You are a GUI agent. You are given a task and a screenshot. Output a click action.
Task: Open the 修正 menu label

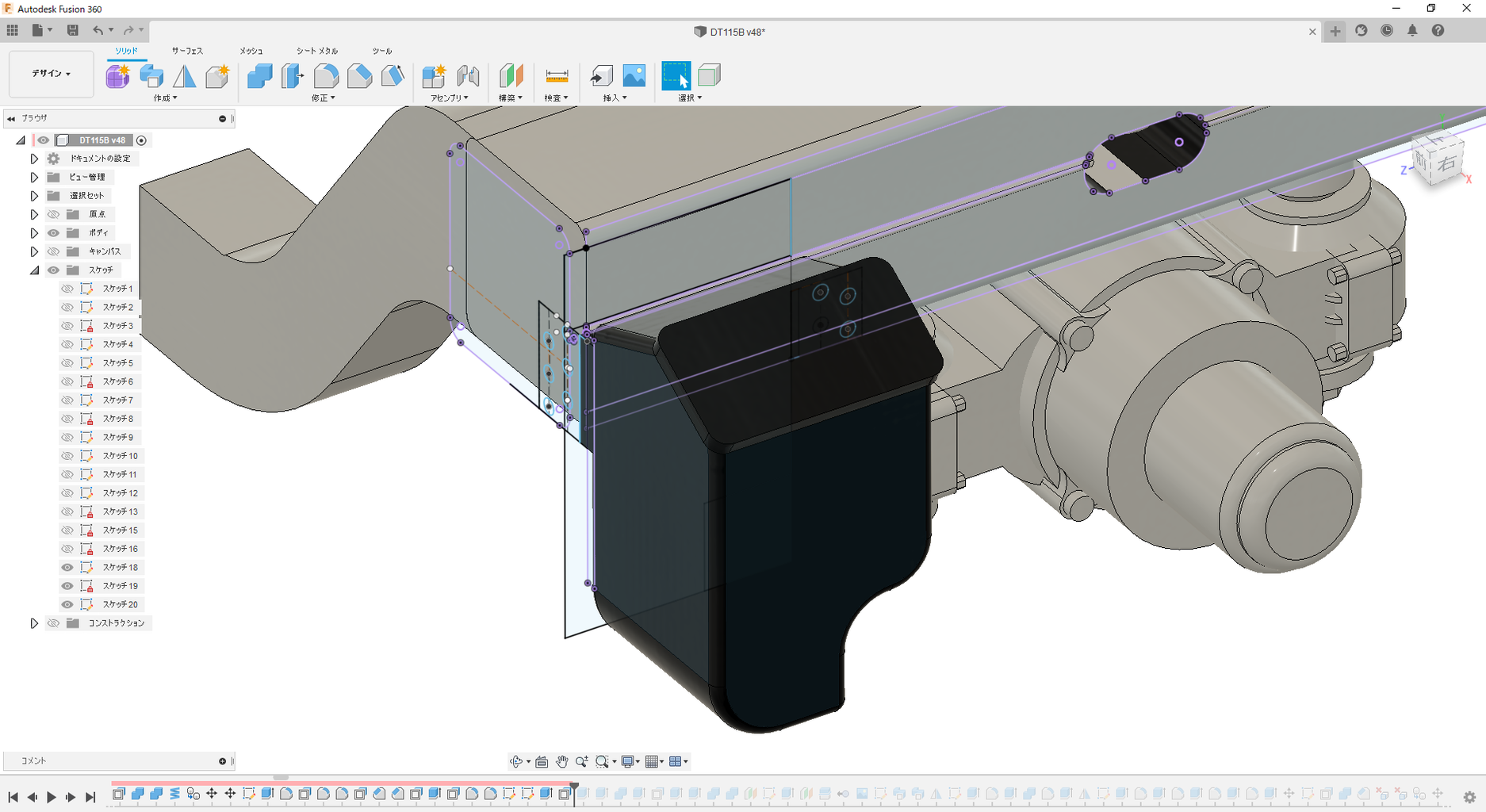click(323, 98)
